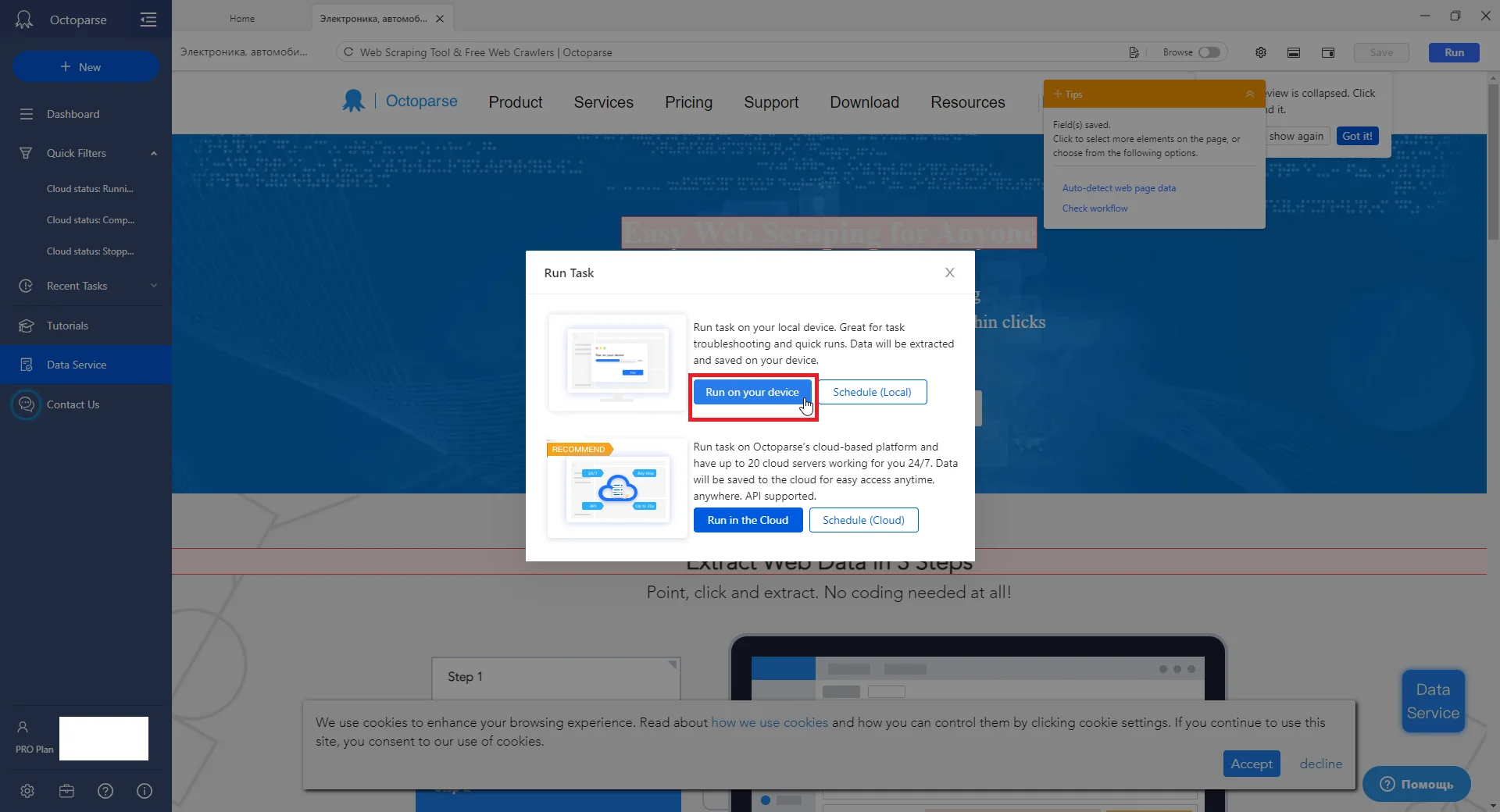
Task: Expand the Recent Tasks section
Action: (x=154, y=286)
